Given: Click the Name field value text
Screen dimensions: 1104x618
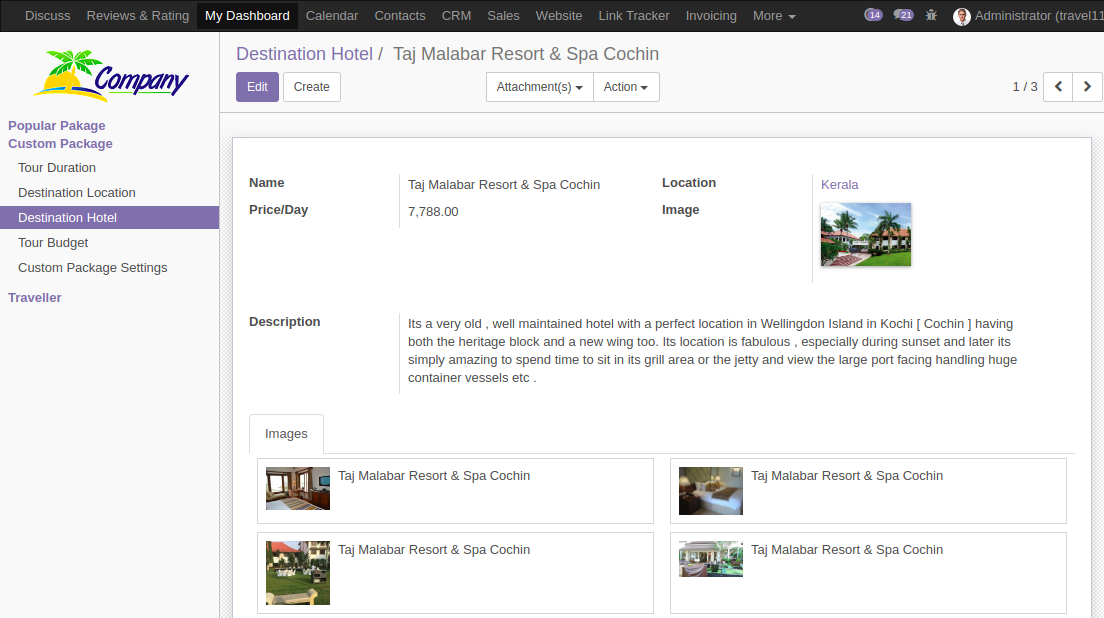Looking at the screenshot, I should (x=504, y=184).
